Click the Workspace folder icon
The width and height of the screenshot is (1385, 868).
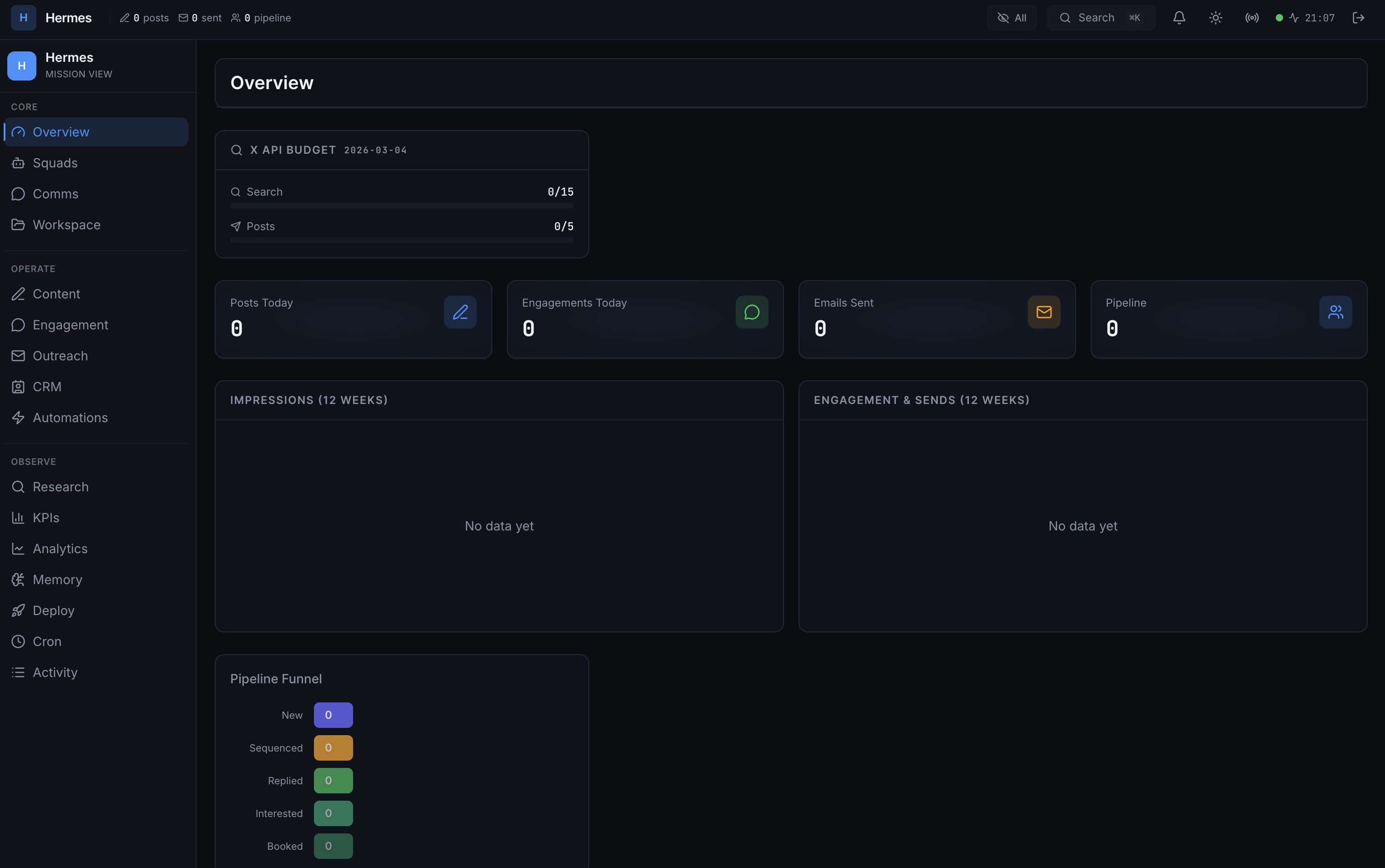click(x=18, y=225)
